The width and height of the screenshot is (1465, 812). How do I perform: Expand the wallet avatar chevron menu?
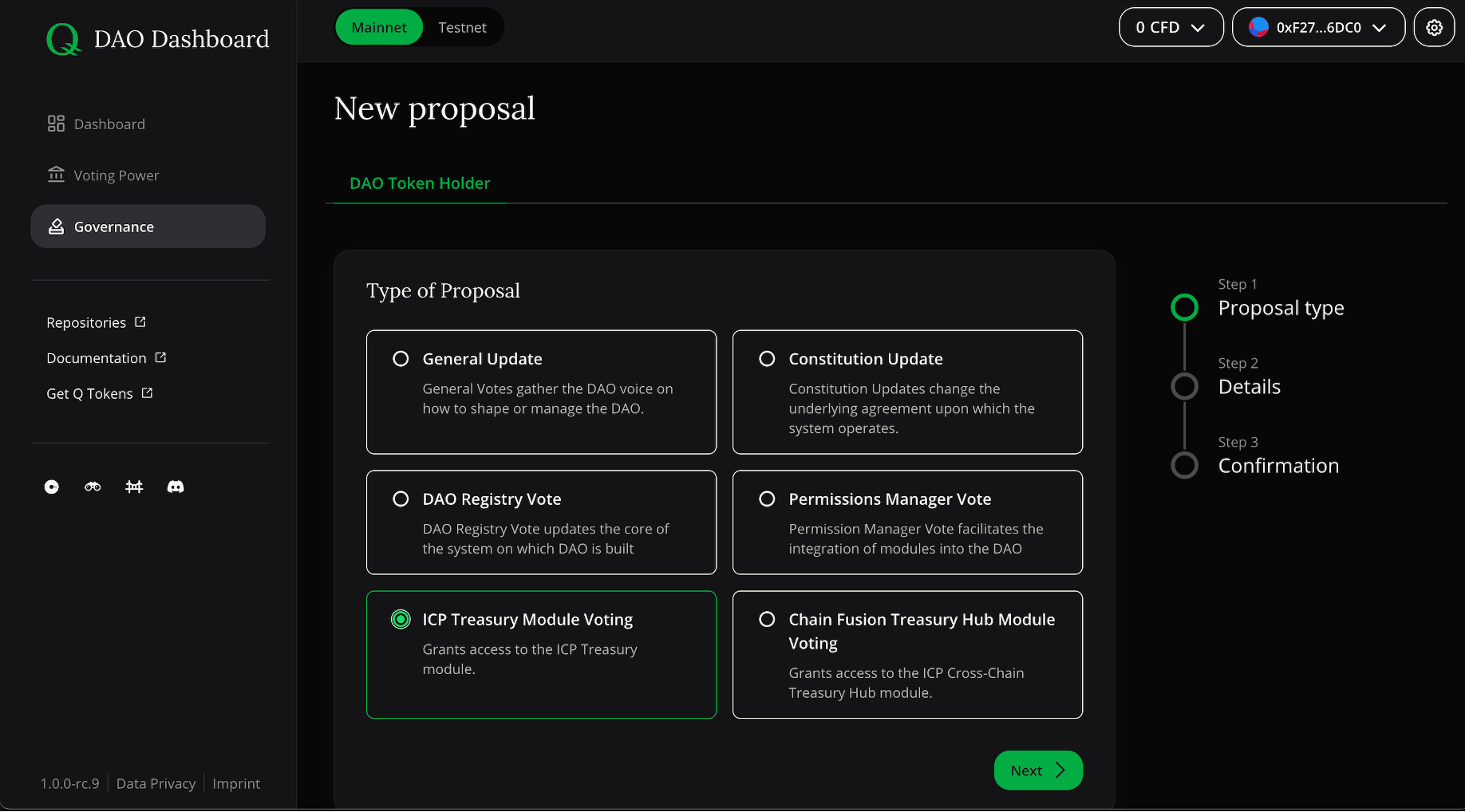click(1379, 26)
